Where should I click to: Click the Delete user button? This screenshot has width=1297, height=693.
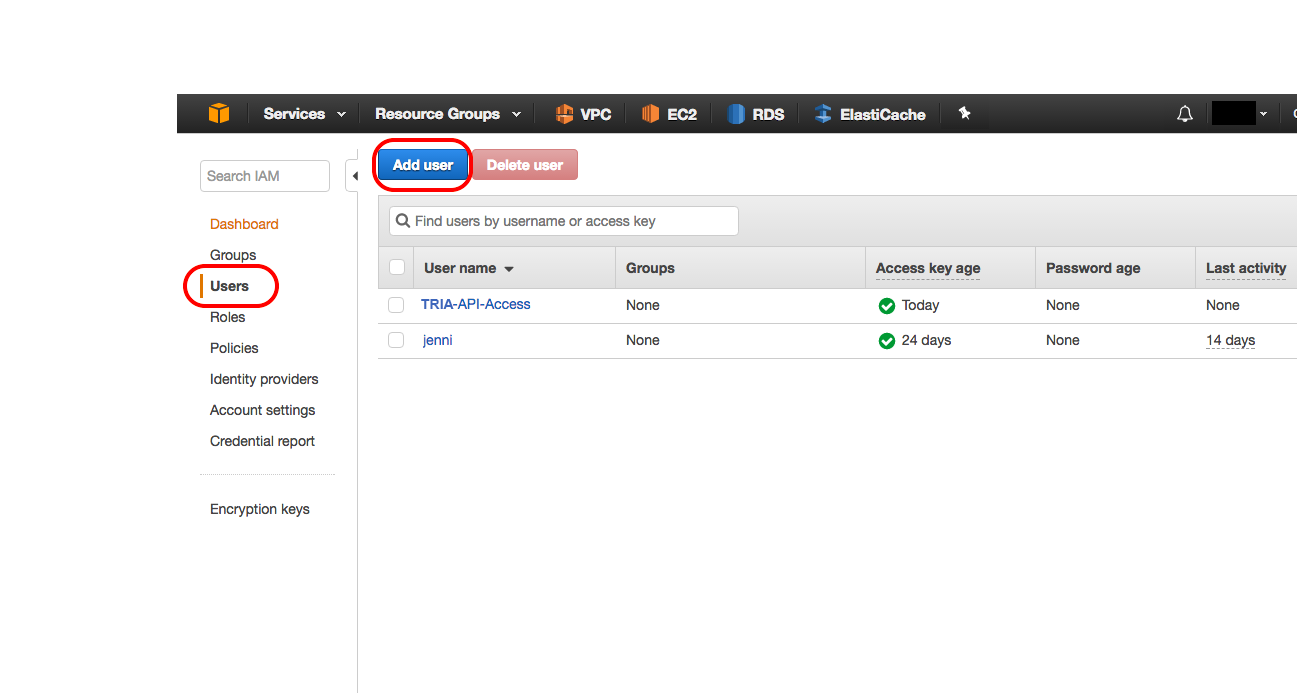(x=525, y=165)
